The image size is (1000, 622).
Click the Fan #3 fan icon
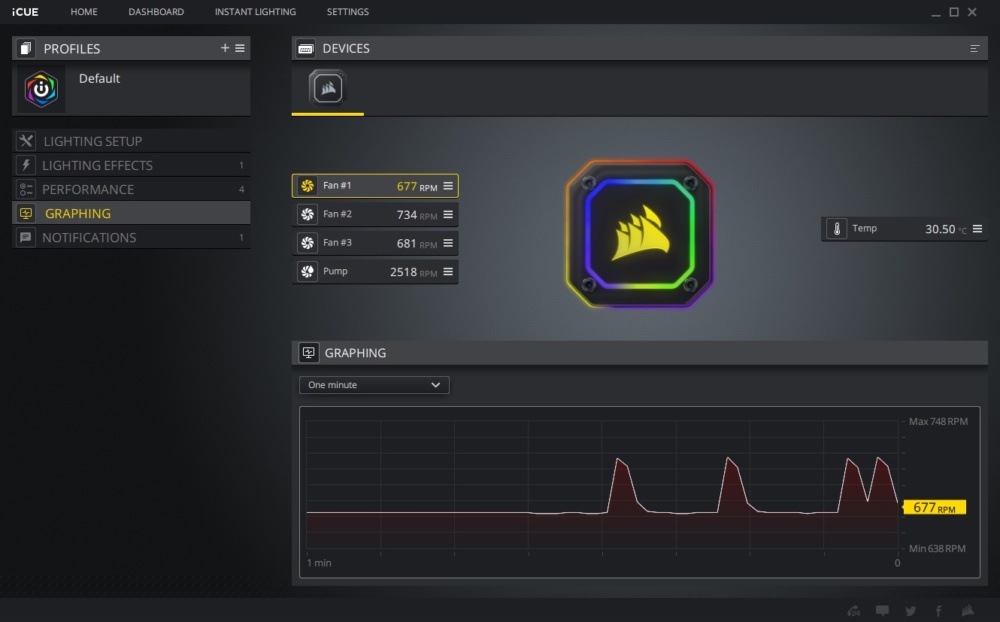(307, 243)
